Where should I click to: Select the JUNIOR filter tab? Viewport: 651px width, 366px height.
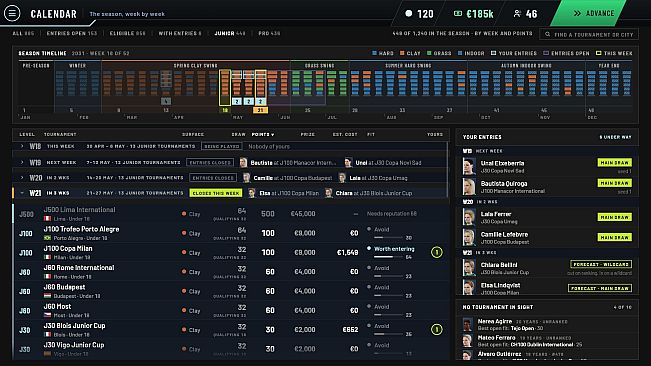point(230,33)
